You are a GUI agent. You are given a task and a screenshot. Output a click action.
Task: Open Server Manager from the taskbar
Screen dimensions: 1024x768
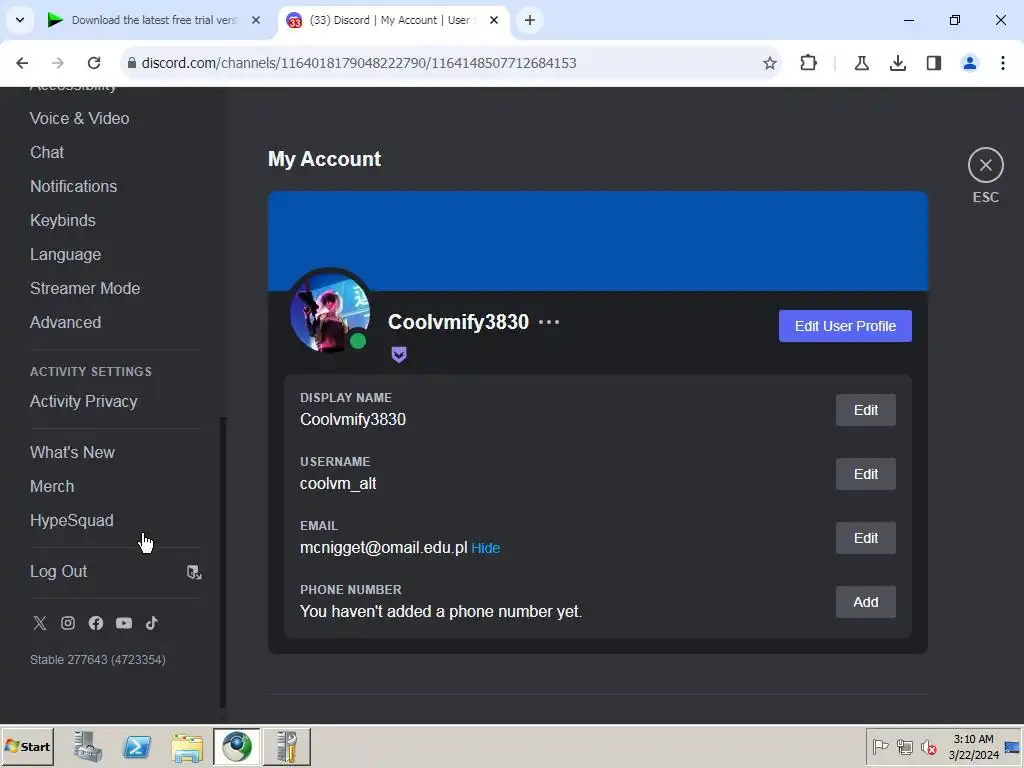(88, 746)
